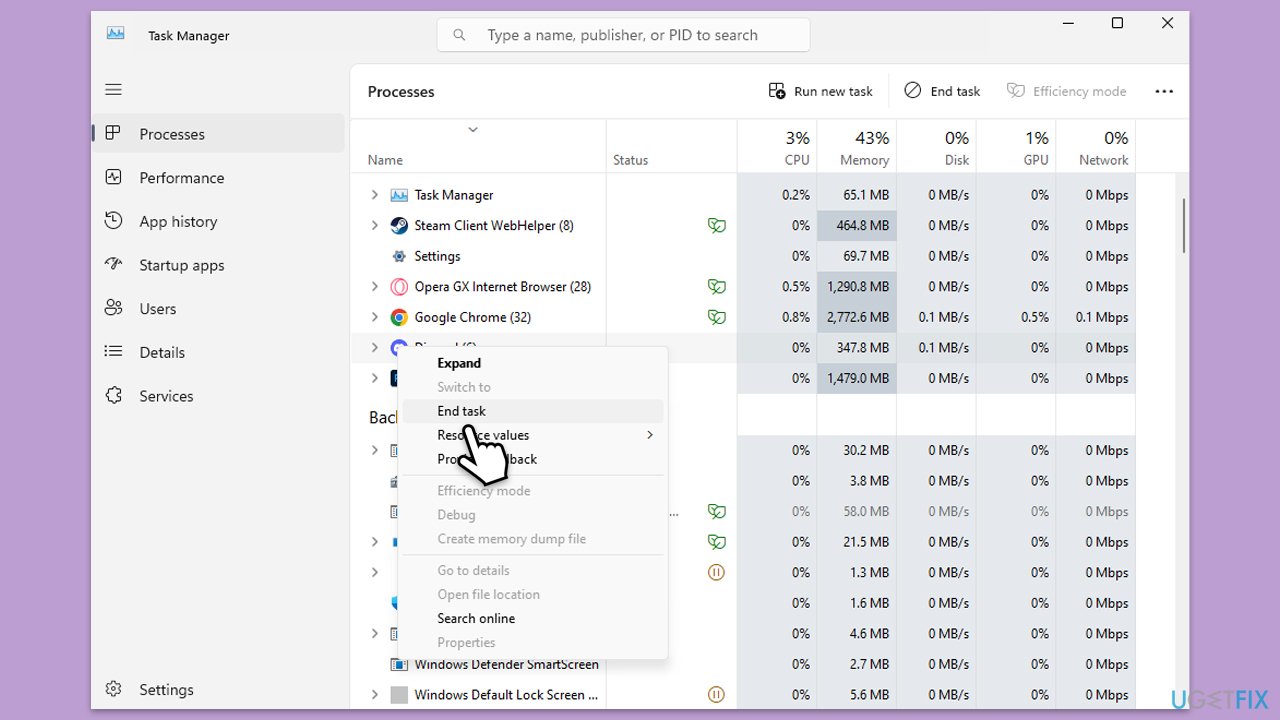Open the three-dot more options menu
The image size is (1280, 720).
(x=1164, y=91)
